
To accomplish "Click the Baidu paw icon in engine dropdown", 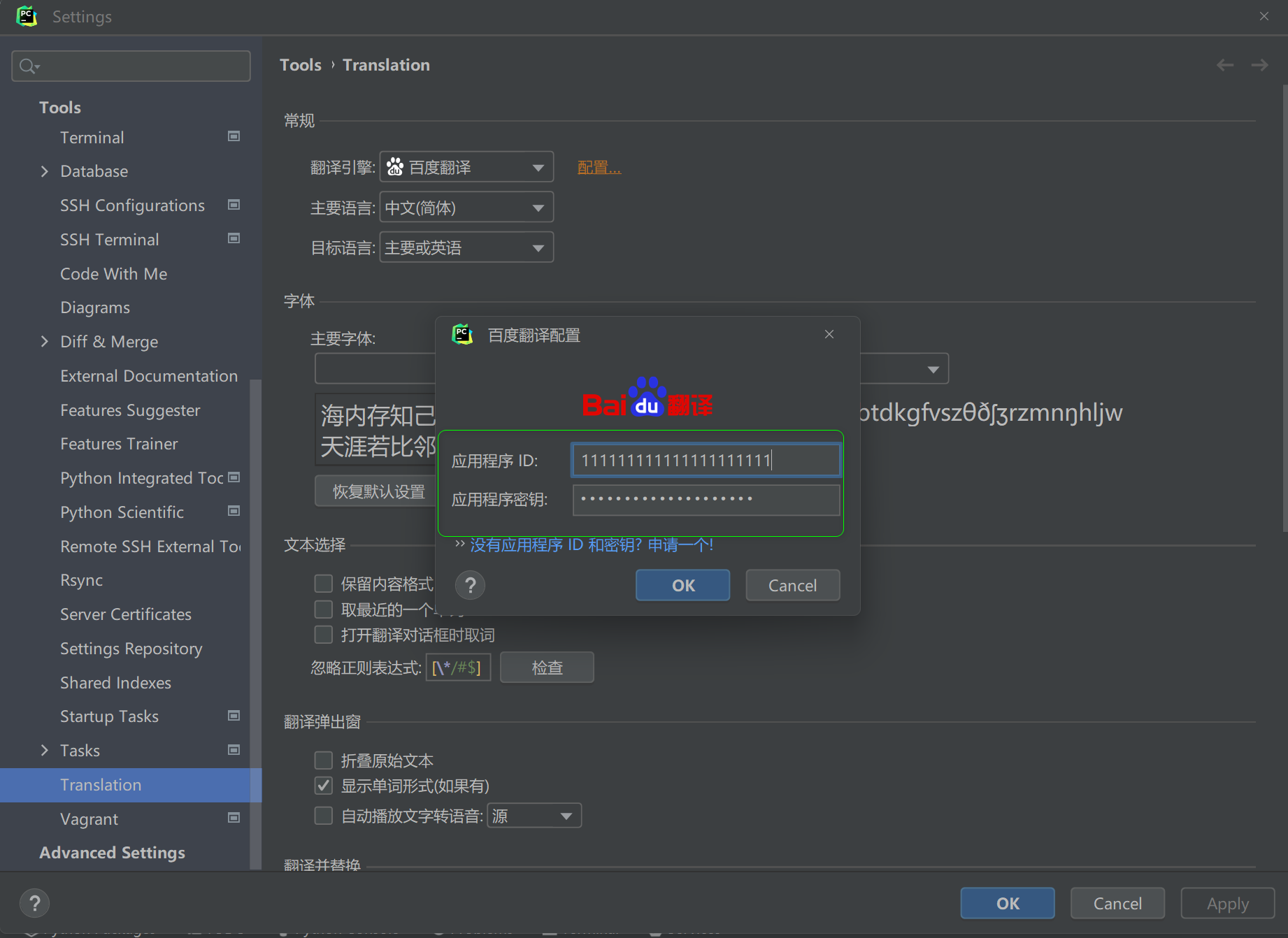I will click(395, 166).
